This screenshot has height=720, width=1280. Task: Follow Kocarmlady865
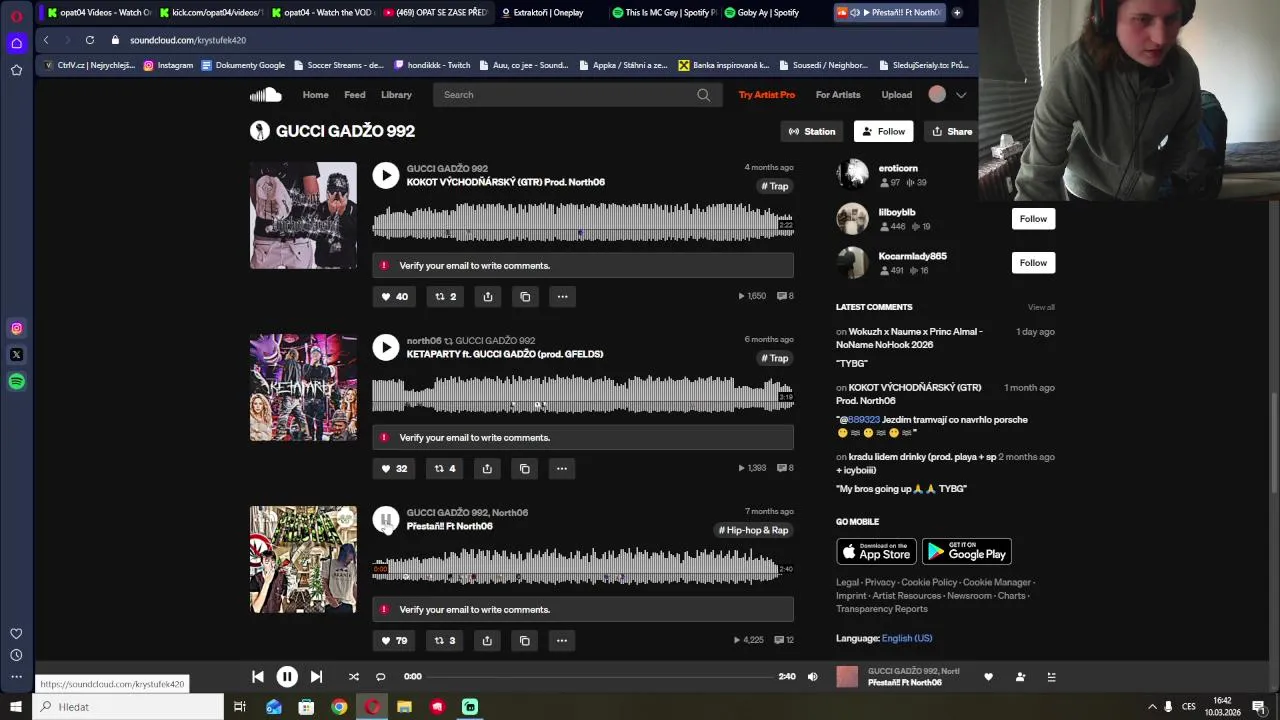1033,263
